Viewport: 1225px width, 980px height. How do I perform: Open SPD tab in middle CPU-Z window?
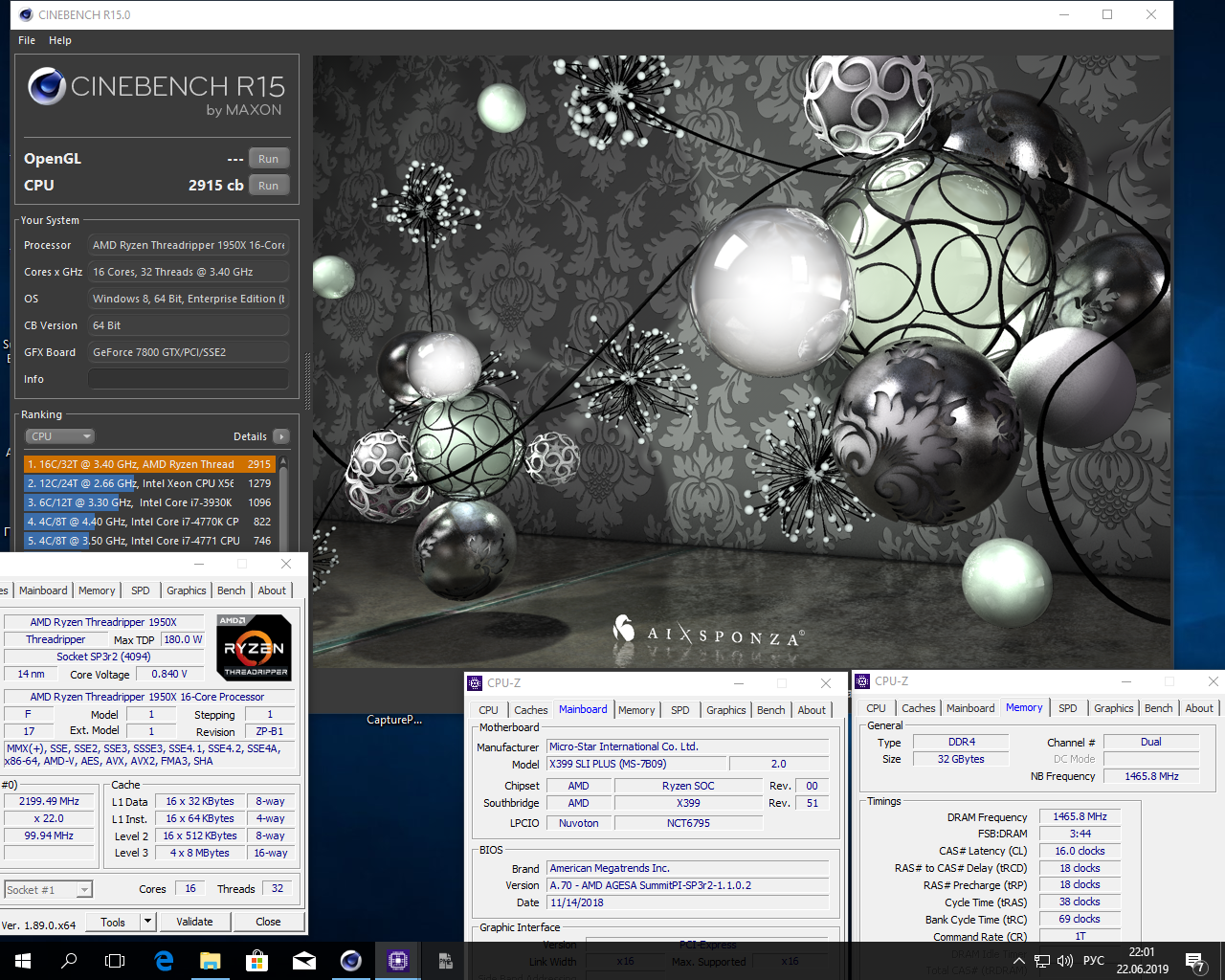(x=680, y=710)
